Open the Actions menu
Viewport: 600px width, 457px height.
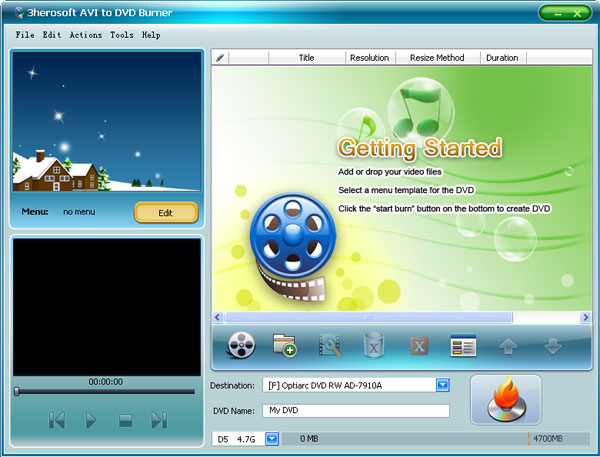pyautogui.click(x=85, y=35)
